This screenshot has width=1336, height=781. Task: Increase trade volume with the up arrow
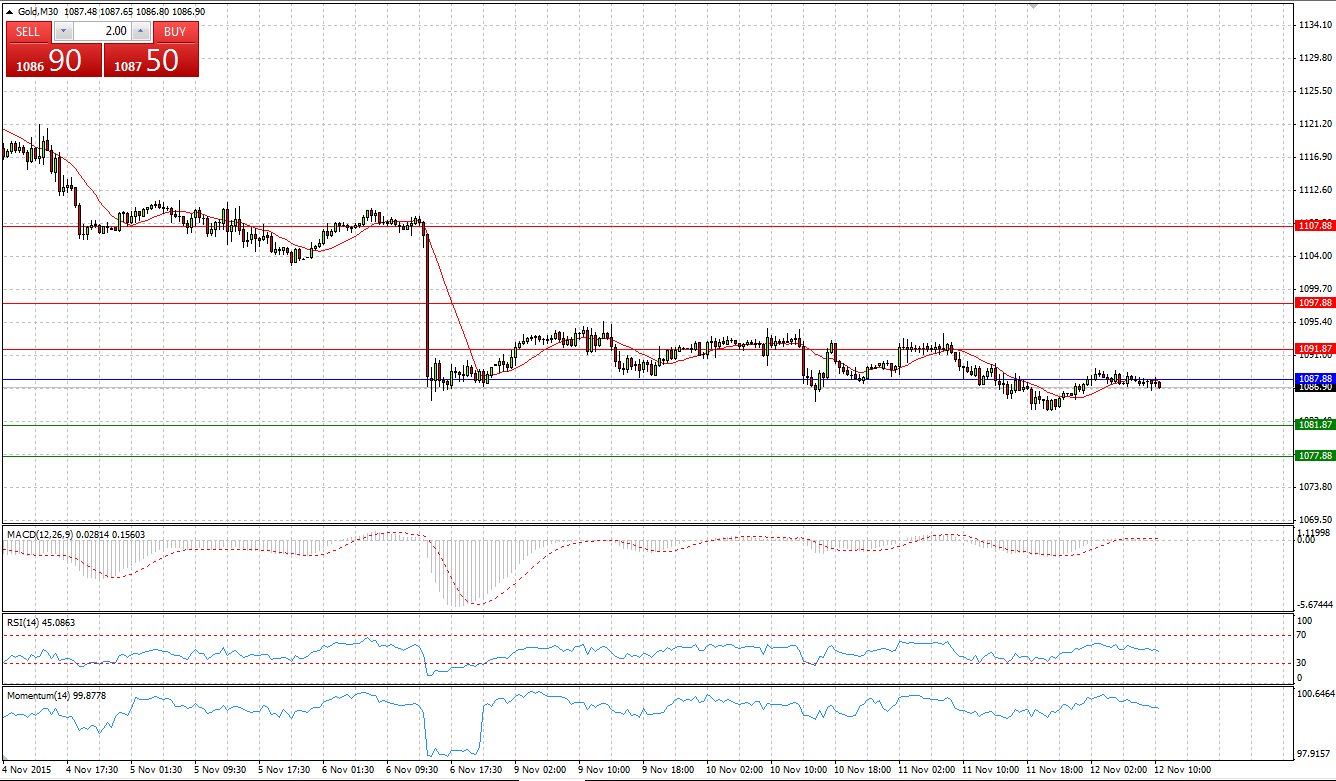pos(140,31)
